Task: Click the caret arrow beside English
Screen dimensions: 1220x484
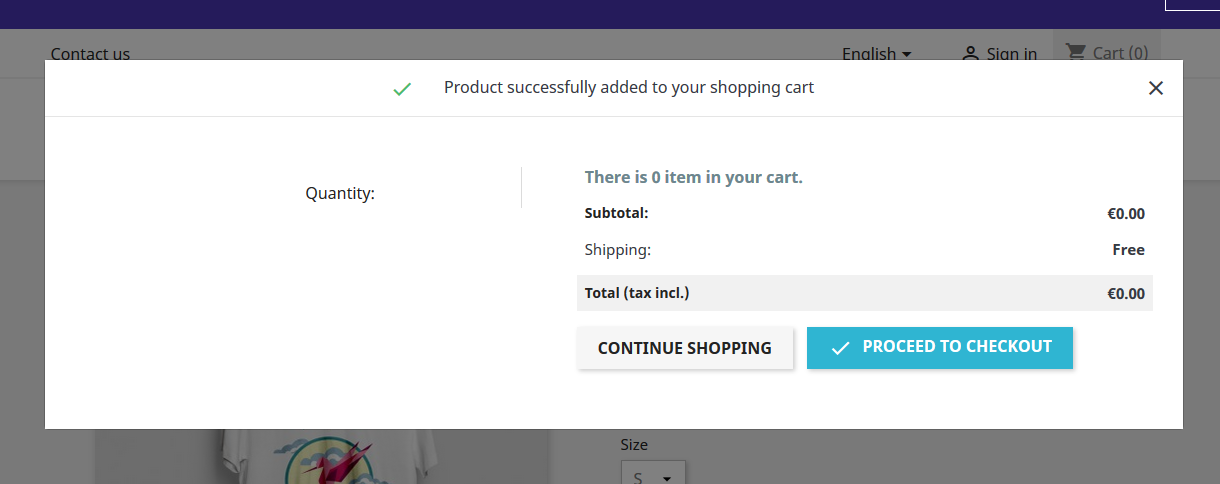Action: coord(907,54)
